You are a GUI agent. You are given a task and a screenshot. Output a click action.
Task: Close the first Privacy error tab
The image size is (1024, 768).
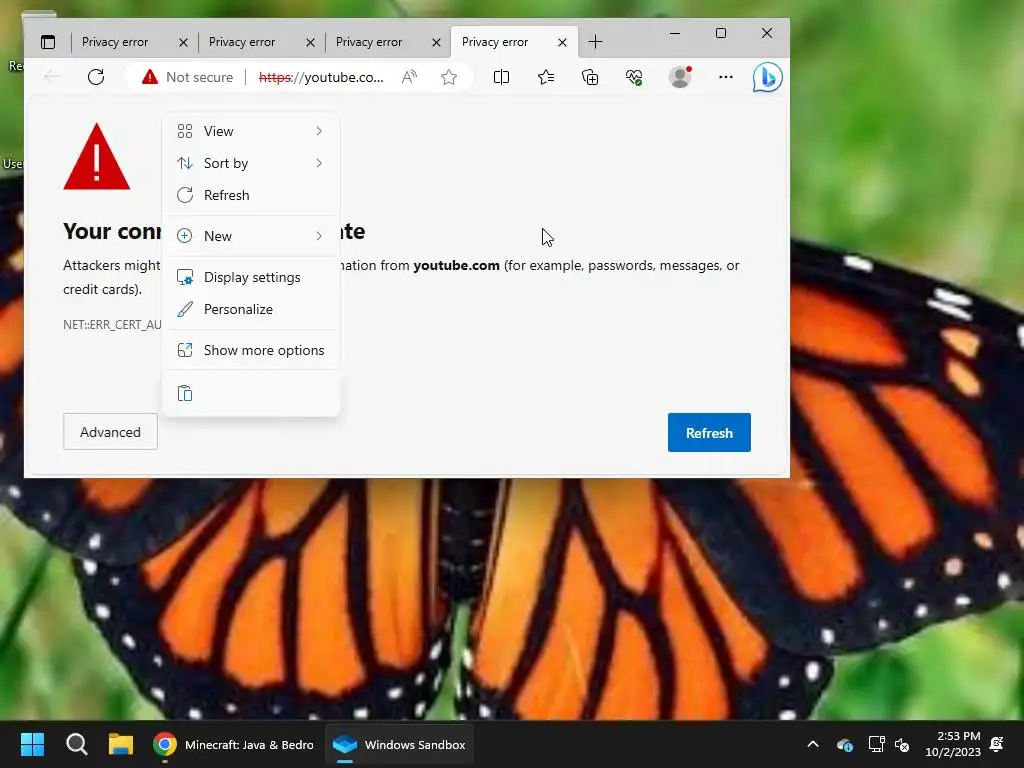tap(184, 42)
